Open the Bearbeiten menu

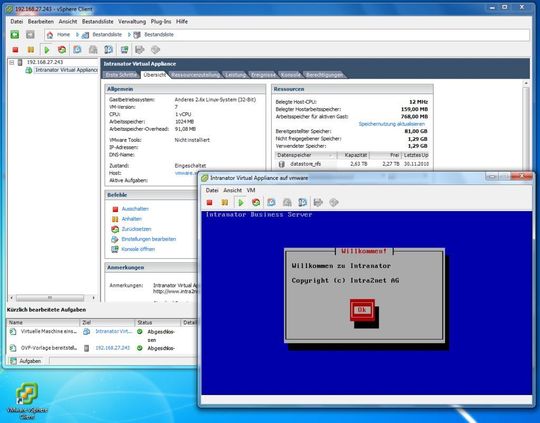[x=41, y=21]
